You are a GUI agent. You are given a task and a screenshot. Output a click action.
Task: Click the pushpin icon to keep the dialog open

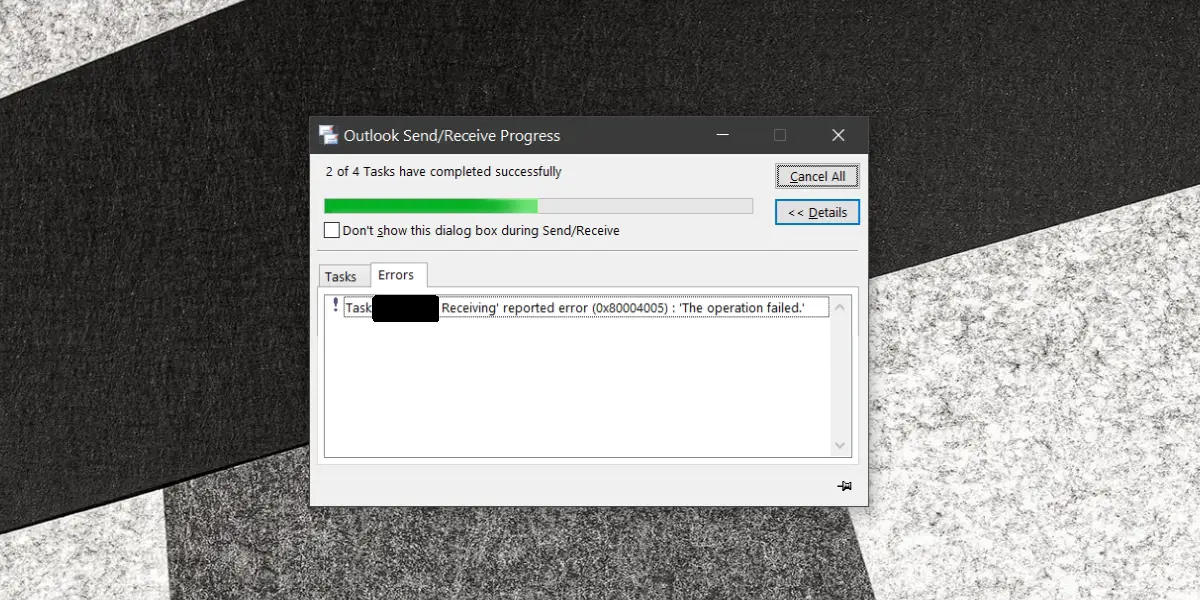[844, 486]
